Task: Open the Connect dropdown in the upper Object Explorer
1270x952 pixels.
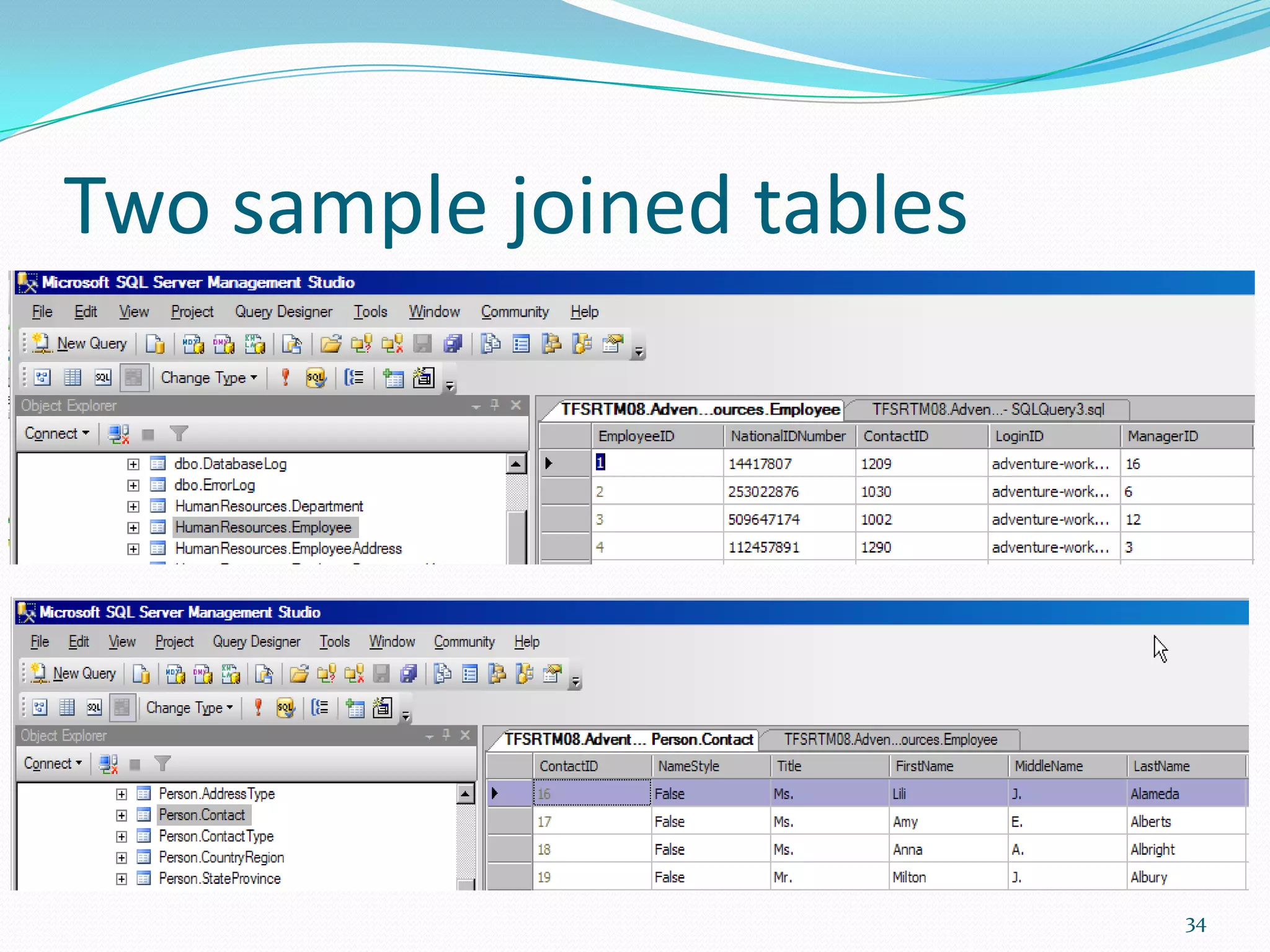Action: point(57,433)
